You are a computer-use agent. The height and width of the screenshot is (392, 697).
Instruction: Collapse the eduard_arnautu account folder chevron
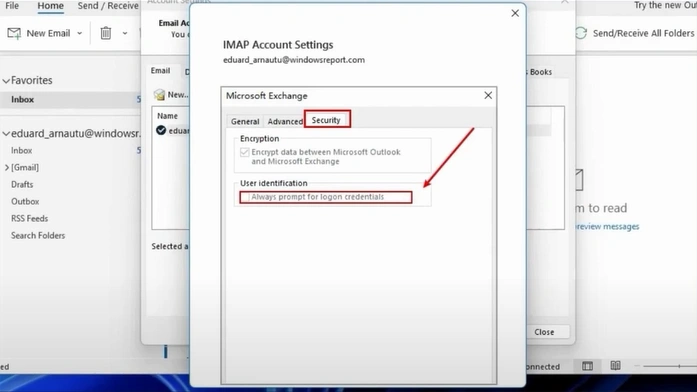(6, 133)
